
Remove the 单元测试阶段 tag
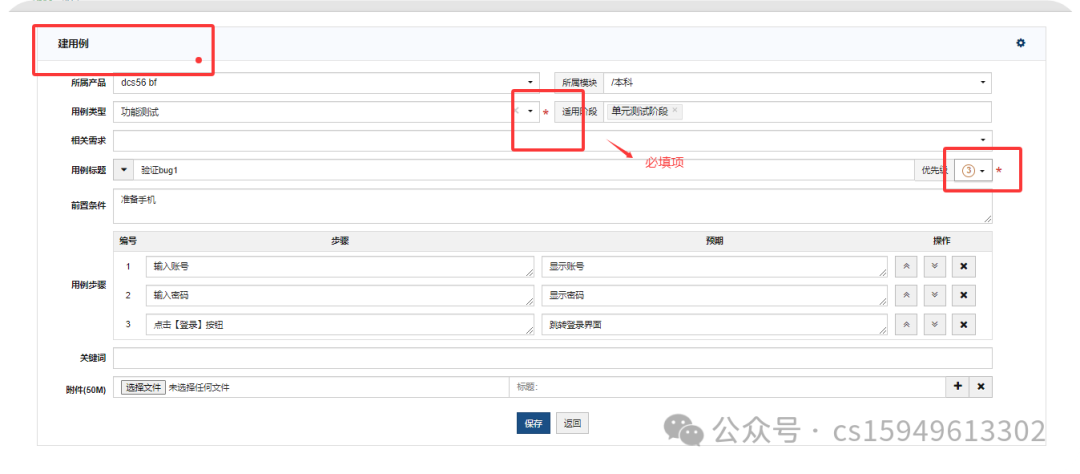click(x=675, y=111)
